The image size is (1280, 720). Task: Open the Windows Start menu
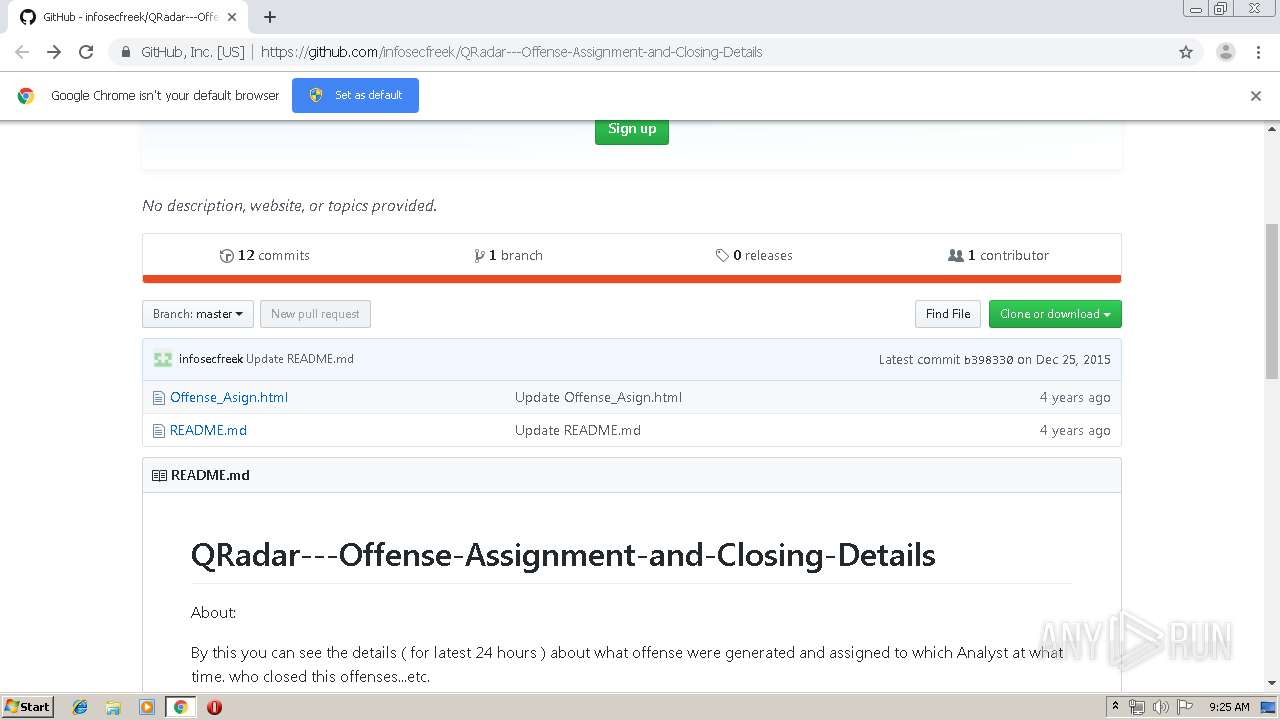tap(28, 706)
